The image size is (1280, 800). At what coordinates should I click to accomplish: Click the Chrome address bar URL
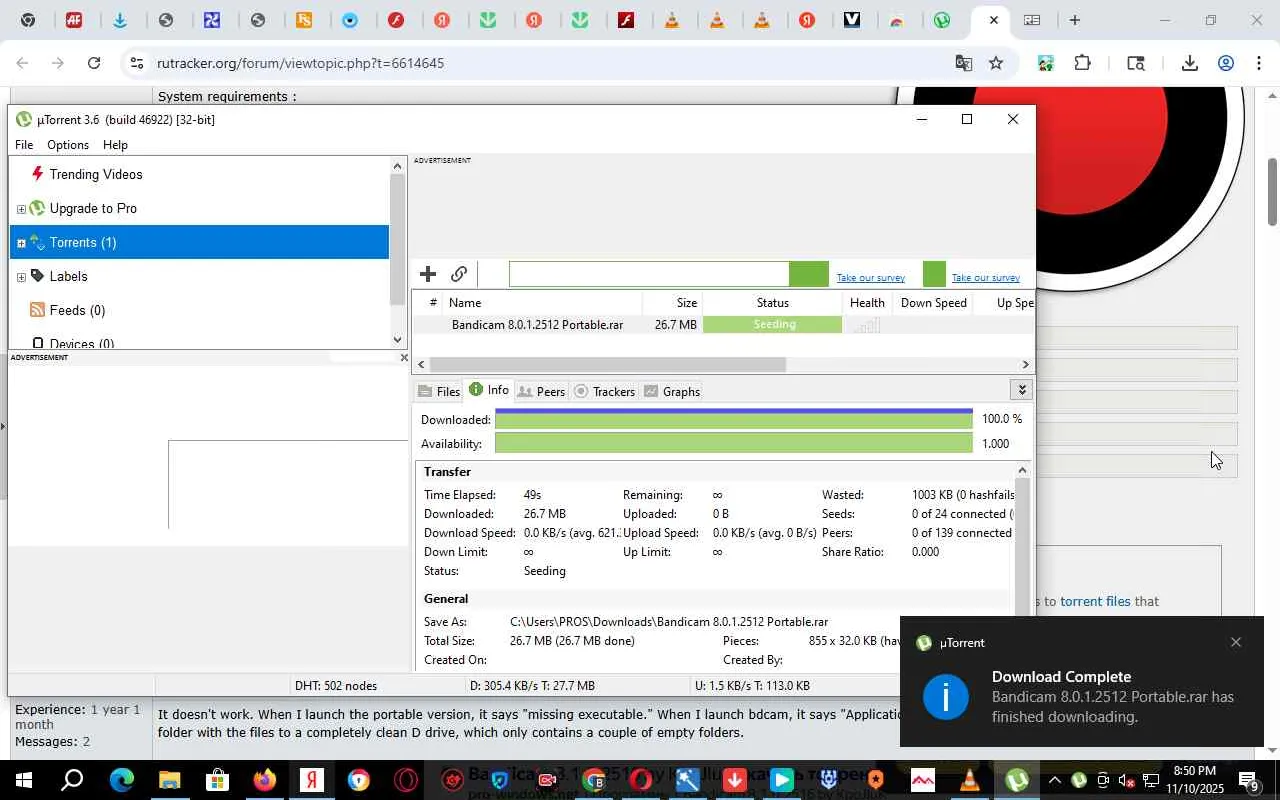pos(300,63)
